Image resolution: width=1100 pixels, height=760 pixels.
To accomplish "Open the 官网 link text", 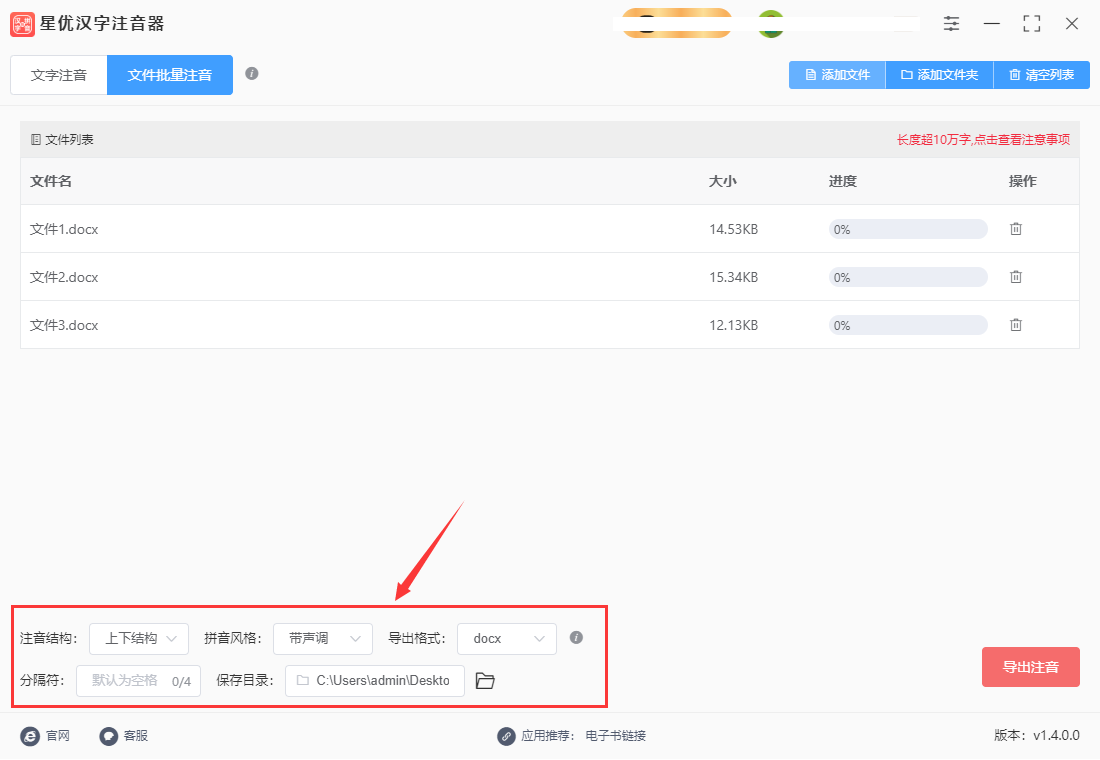I will pos(58,736).
